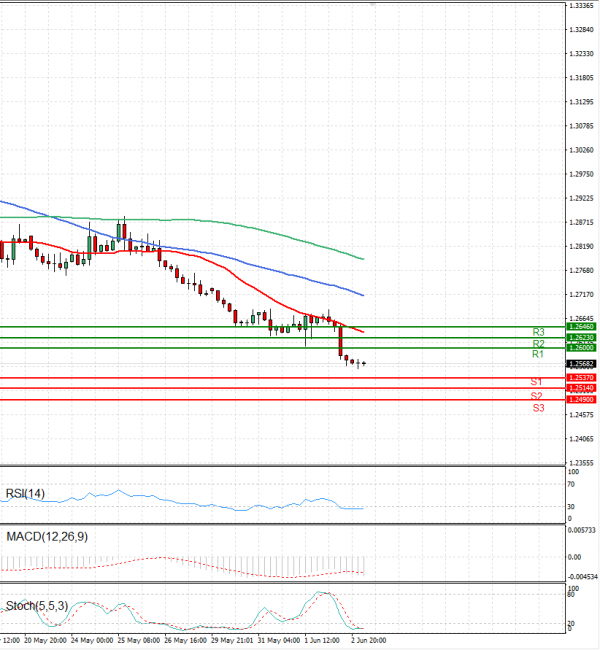Click the large red candle on 1 Jun

[340, 342]
